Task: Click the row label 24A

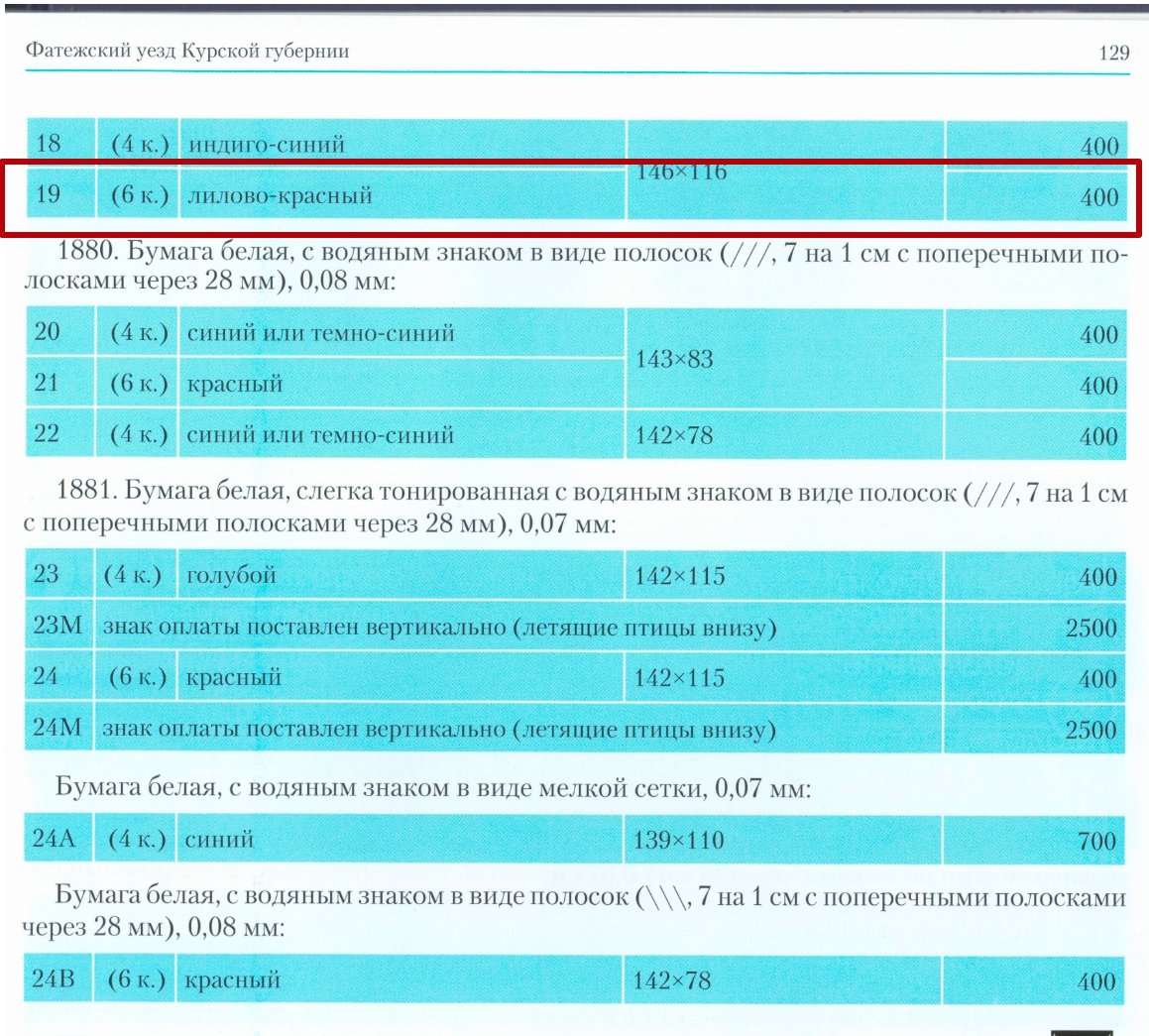Action: (x=55, y=839)
